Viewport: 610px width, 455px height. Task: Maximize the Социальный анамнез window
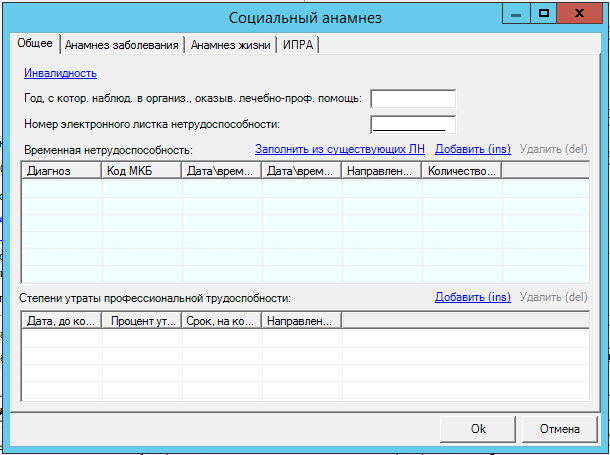coord(544,14)
